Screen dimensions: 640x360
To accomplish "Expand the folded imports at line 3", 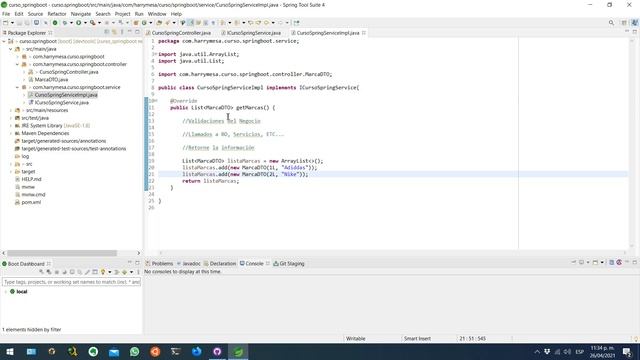I will 155,54.
